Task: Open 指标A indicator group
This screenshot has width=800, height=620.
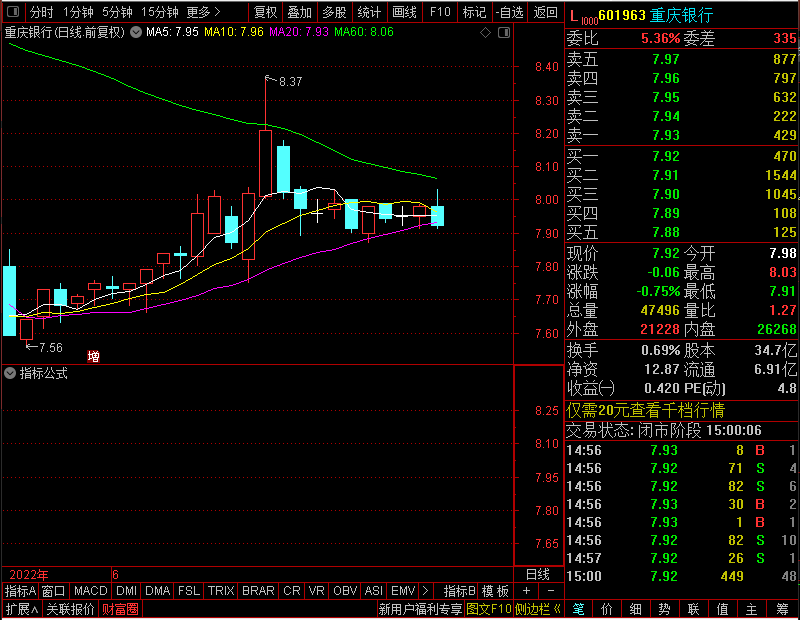Action: tap(20, 591)
